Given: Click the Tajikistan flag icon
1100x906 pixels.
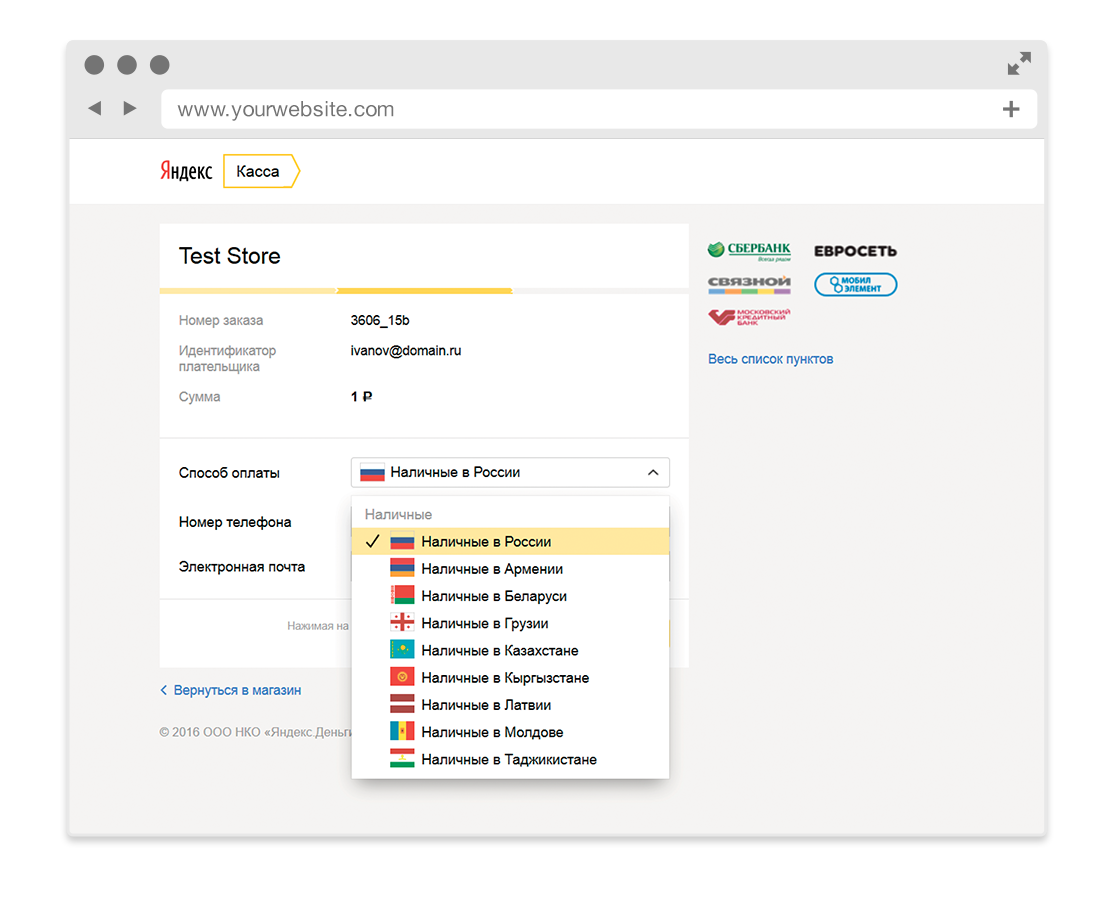Looking at the screenshot, I should [402, 759].
